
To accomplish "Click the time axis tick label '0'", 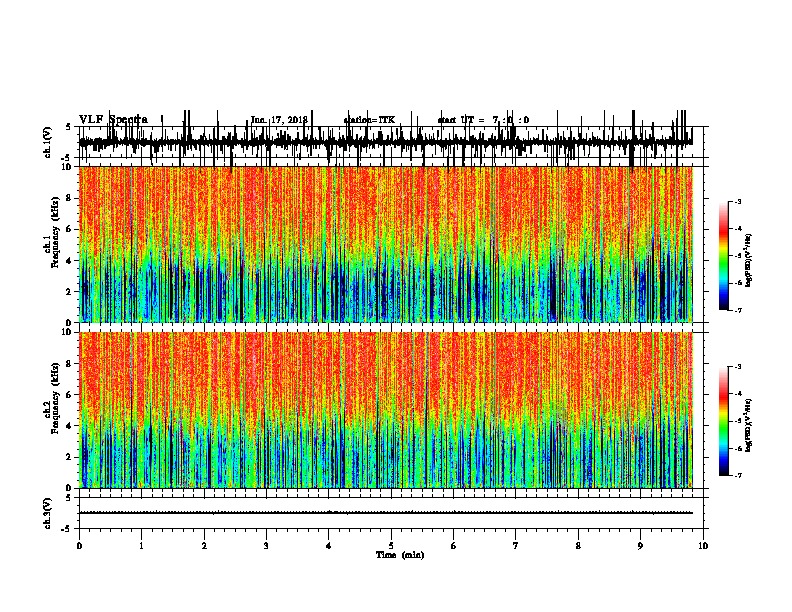I will [79, 546].
